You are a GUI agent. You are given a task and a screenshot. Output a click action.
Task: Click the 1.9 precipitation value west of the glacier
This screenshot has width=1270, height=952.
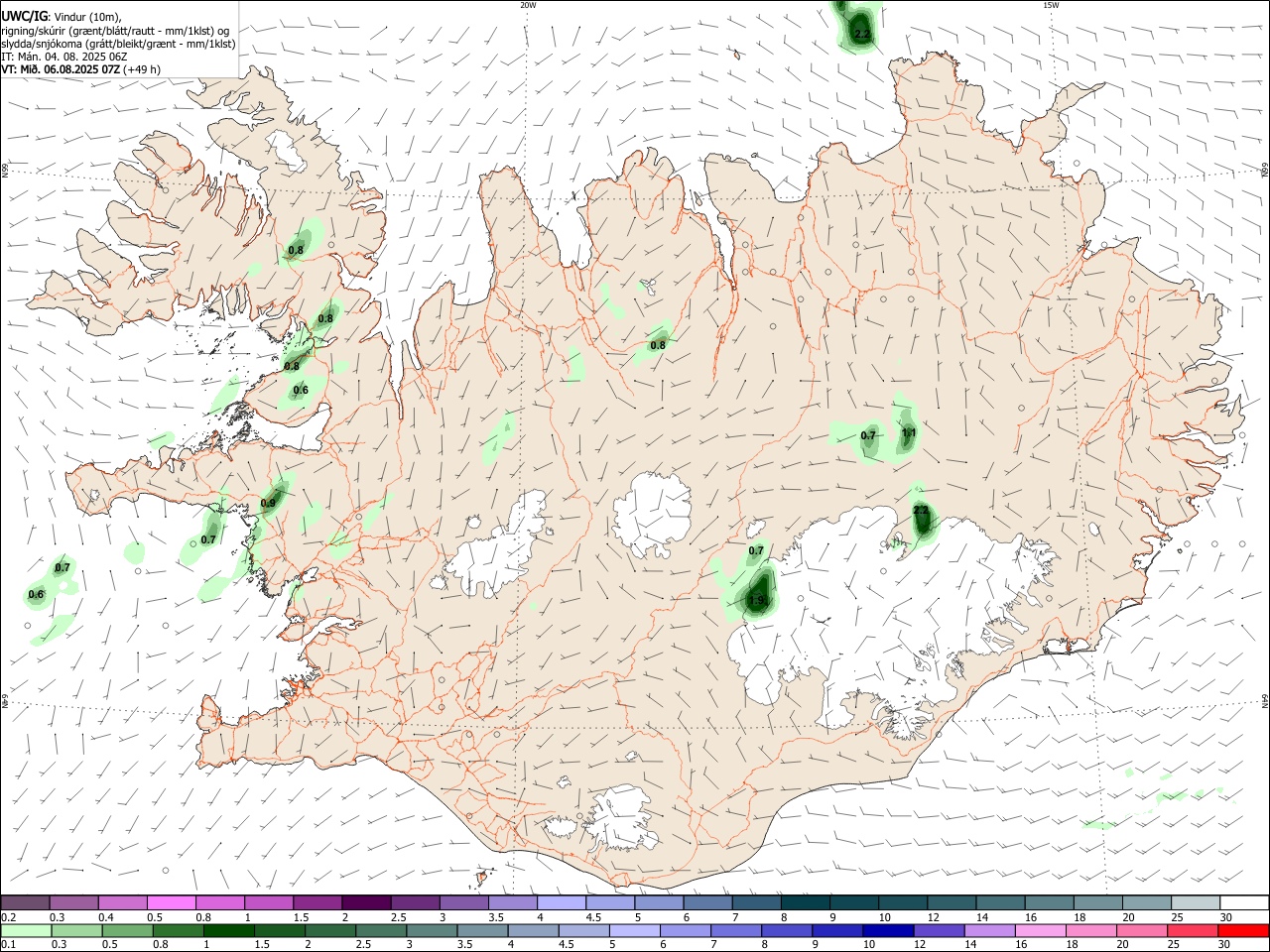click(757, 600)
